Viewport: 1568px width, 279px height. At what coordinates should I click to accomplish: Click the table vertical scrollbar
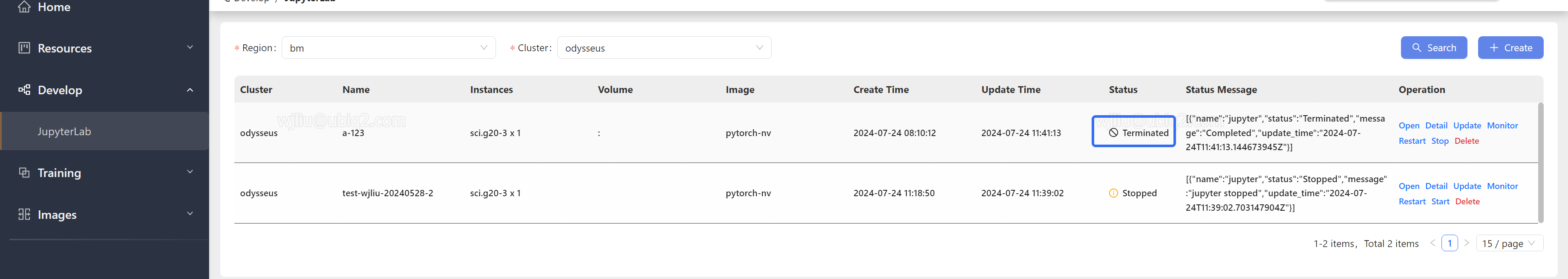pyautogui.click(x=1541, y=163)
